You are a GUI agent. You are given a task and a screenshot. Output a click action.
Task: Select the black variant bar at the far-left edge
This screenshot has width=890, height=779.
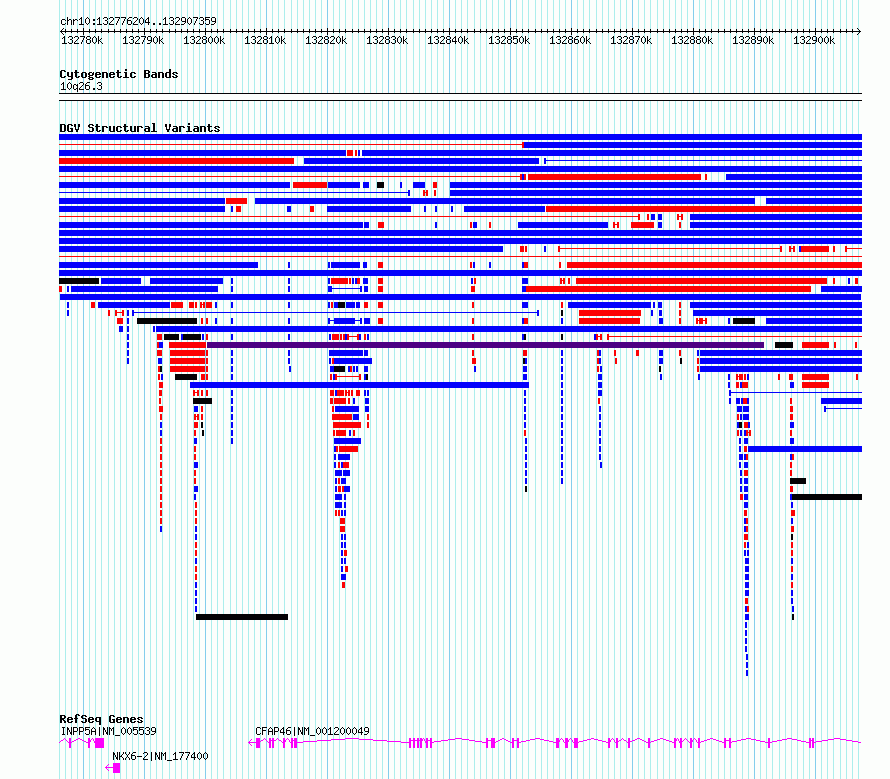click(79, 280)
